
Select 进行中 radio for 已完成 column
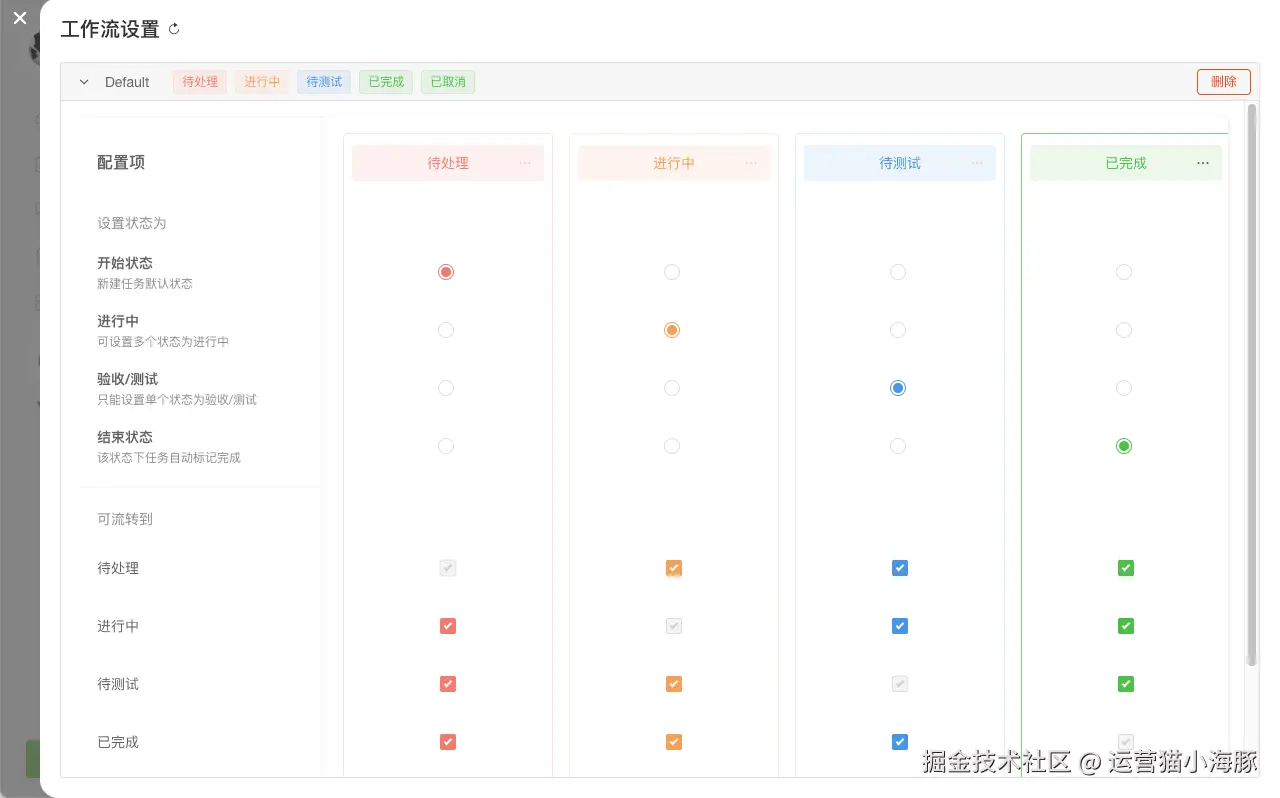[x=1124, y=330]
